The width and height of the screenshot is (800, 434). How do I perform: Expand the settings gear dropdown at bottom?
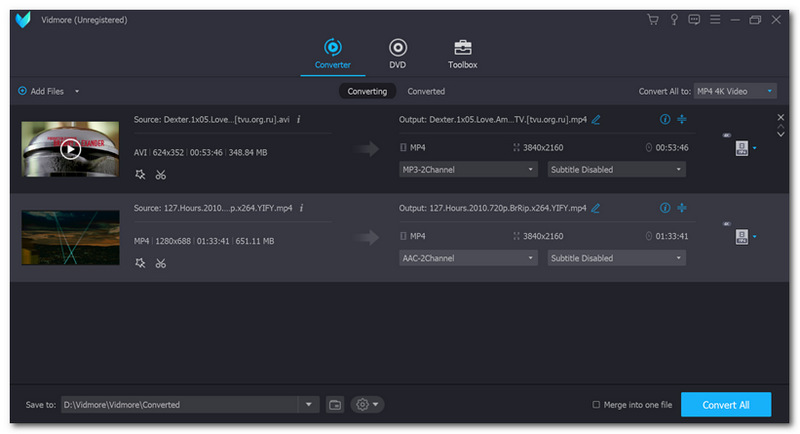(367, 404)
